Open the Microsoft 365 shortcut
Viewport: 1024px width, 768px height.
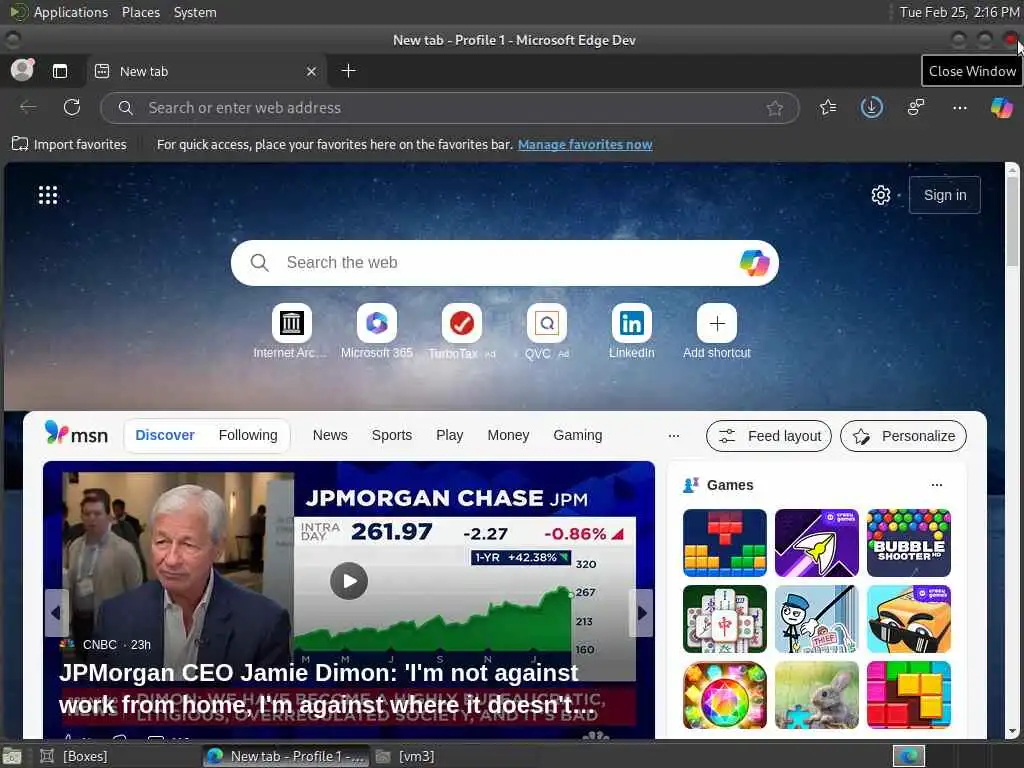(x=377, y=331)
